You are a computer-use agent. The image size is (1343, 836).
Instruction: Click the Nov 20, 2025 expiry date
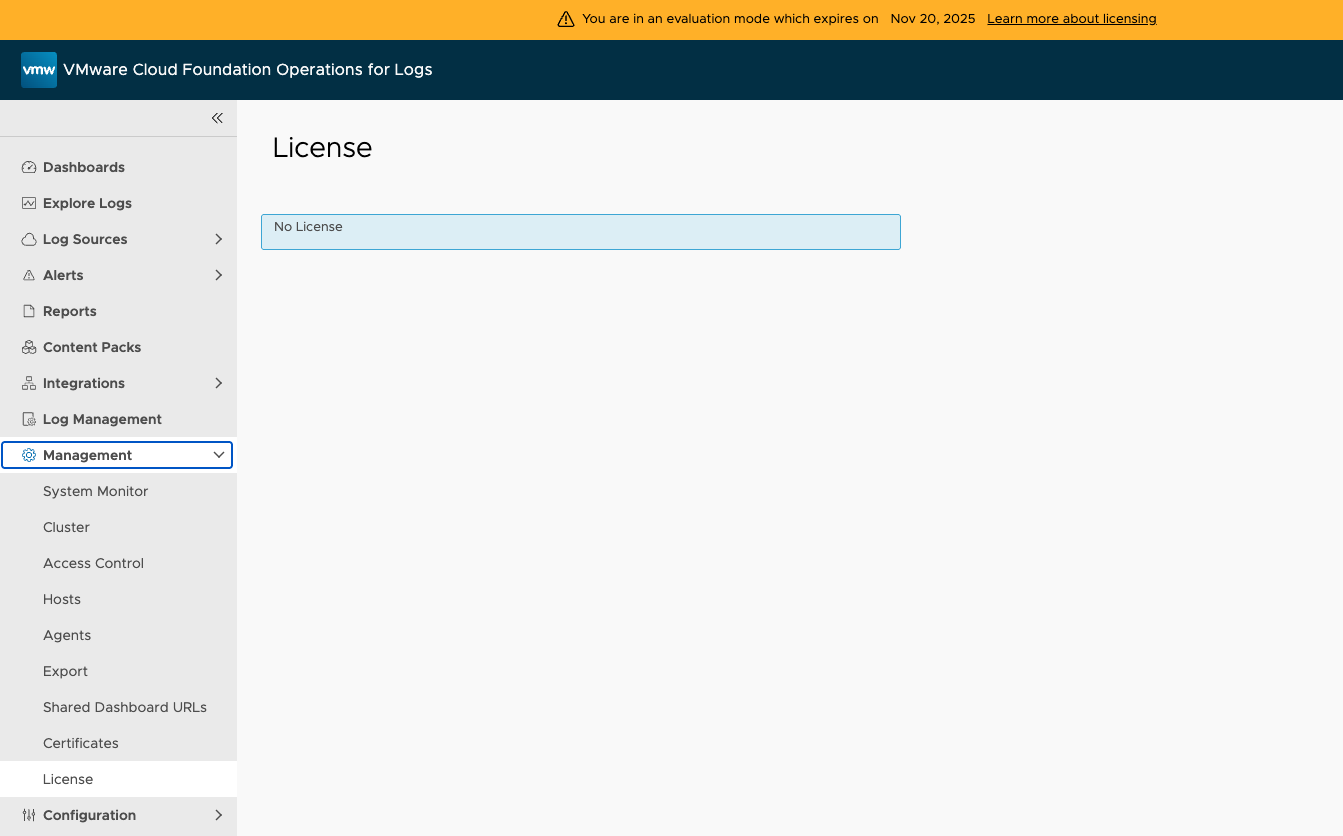pyautogui.click(x=933, y=19)
